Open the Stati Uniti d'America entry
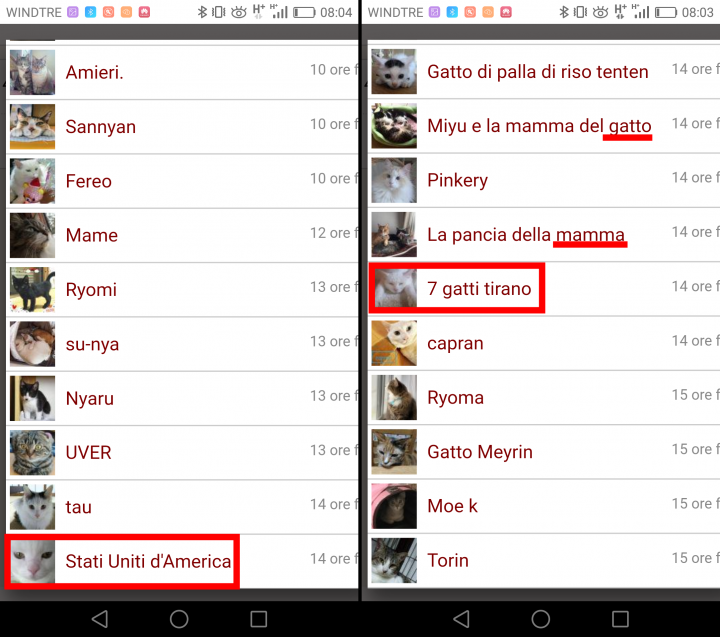This screenshot has width=720, height=637. [x=148, y=561]
